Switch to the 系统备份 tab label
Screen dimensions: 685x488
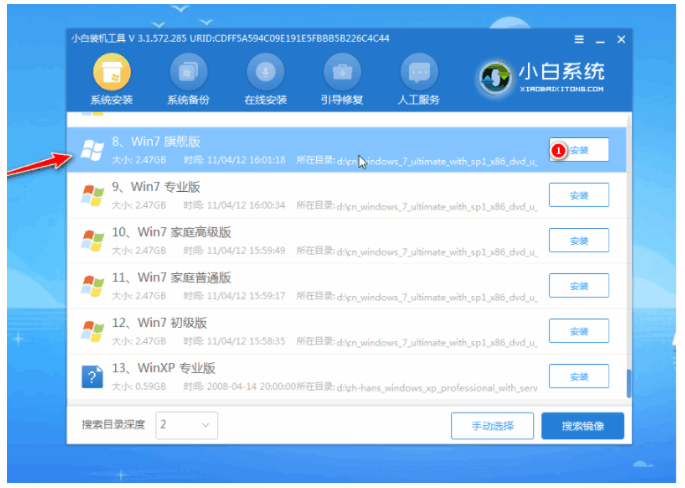point(188,100)
